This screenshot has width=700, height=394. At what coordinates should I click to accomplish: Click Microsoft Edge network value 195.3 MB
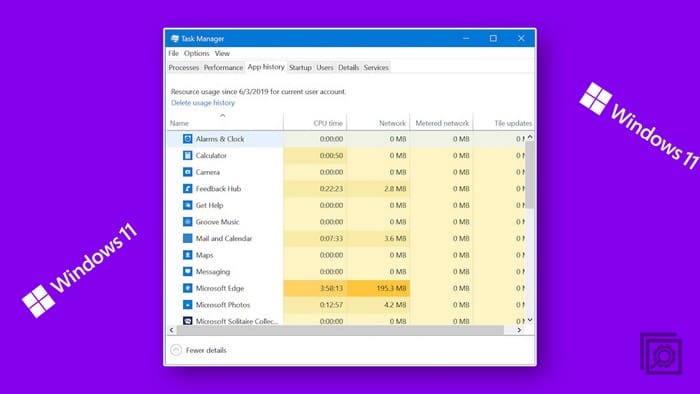pyautogui.click(x=391, y=288)
